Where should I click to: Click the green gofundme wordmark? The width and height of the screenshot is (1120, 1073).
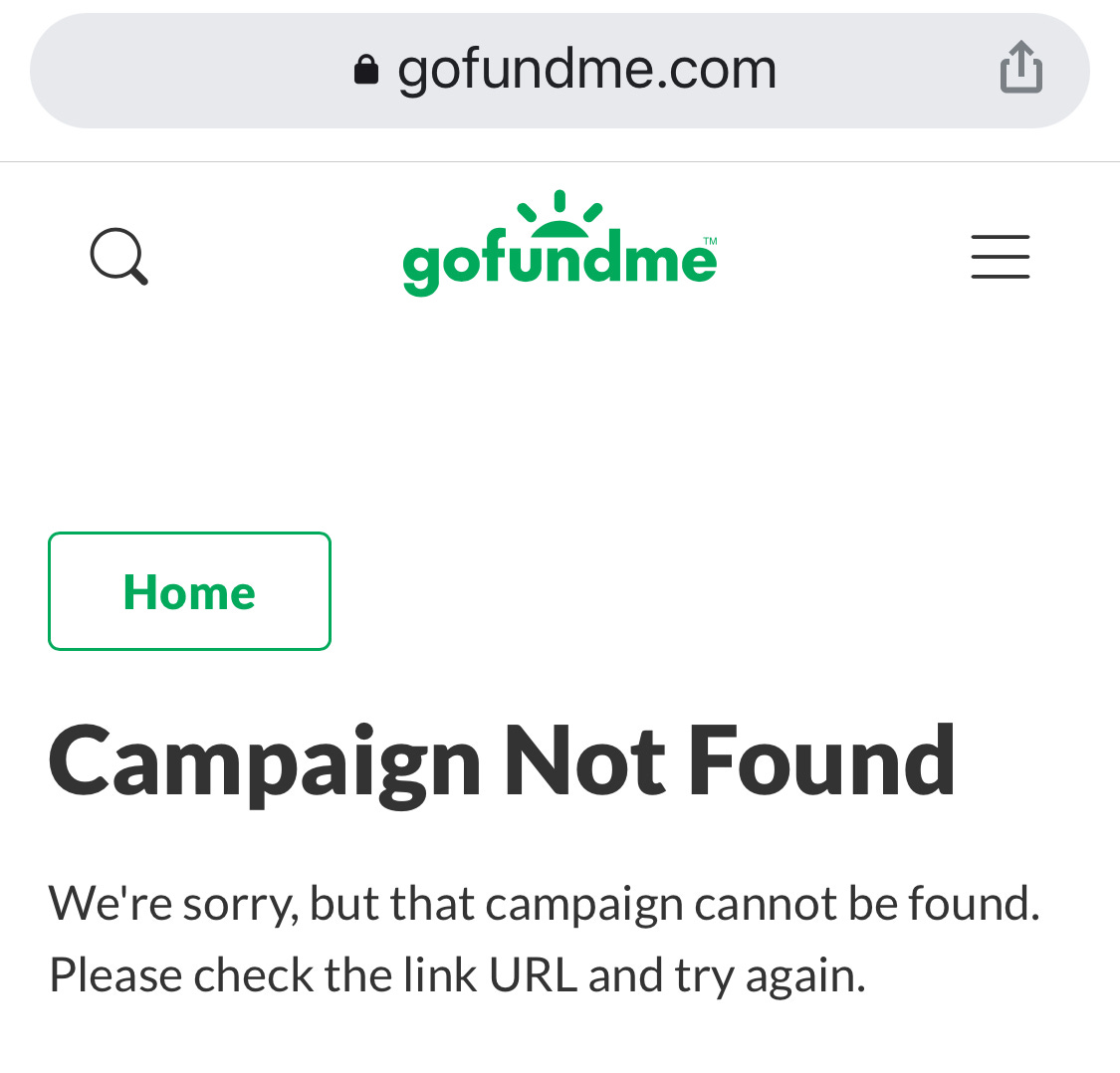click(559, 259)
